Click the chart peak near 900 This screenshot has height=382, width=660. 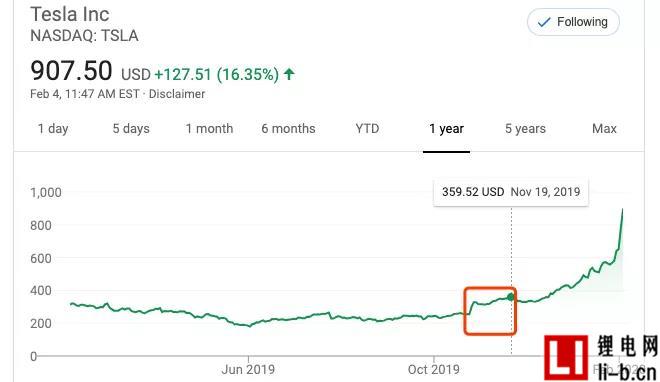click(622, 210)
